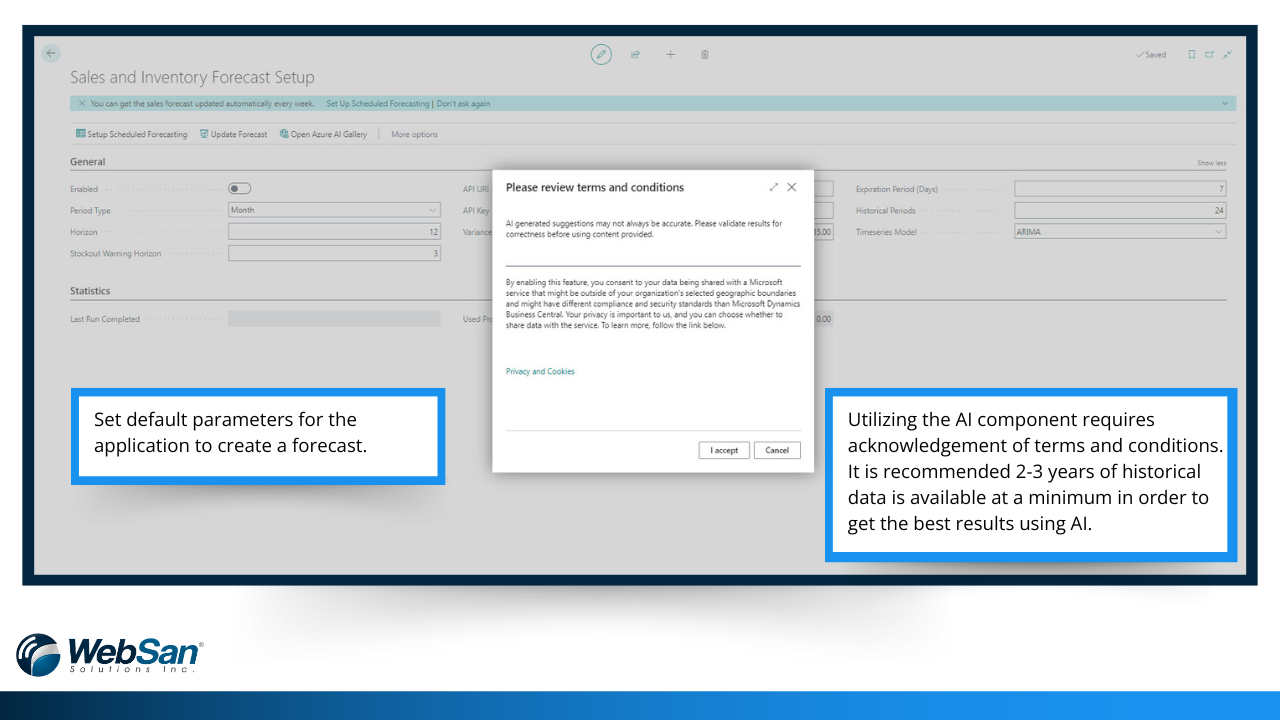Click the Stockout Warning Horizon field
This screenshot has height=720, width=1280.
[334, 254]
